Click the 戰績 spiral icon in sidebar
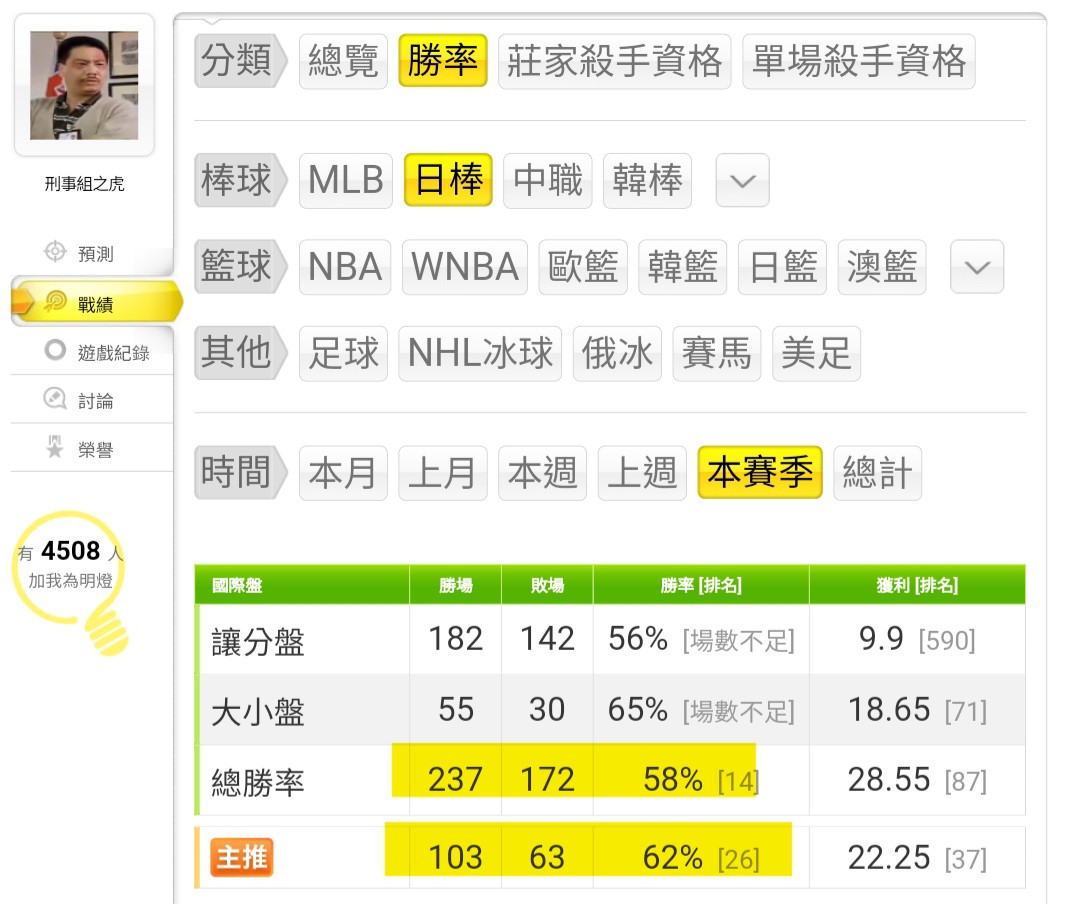 click(55, 302)
